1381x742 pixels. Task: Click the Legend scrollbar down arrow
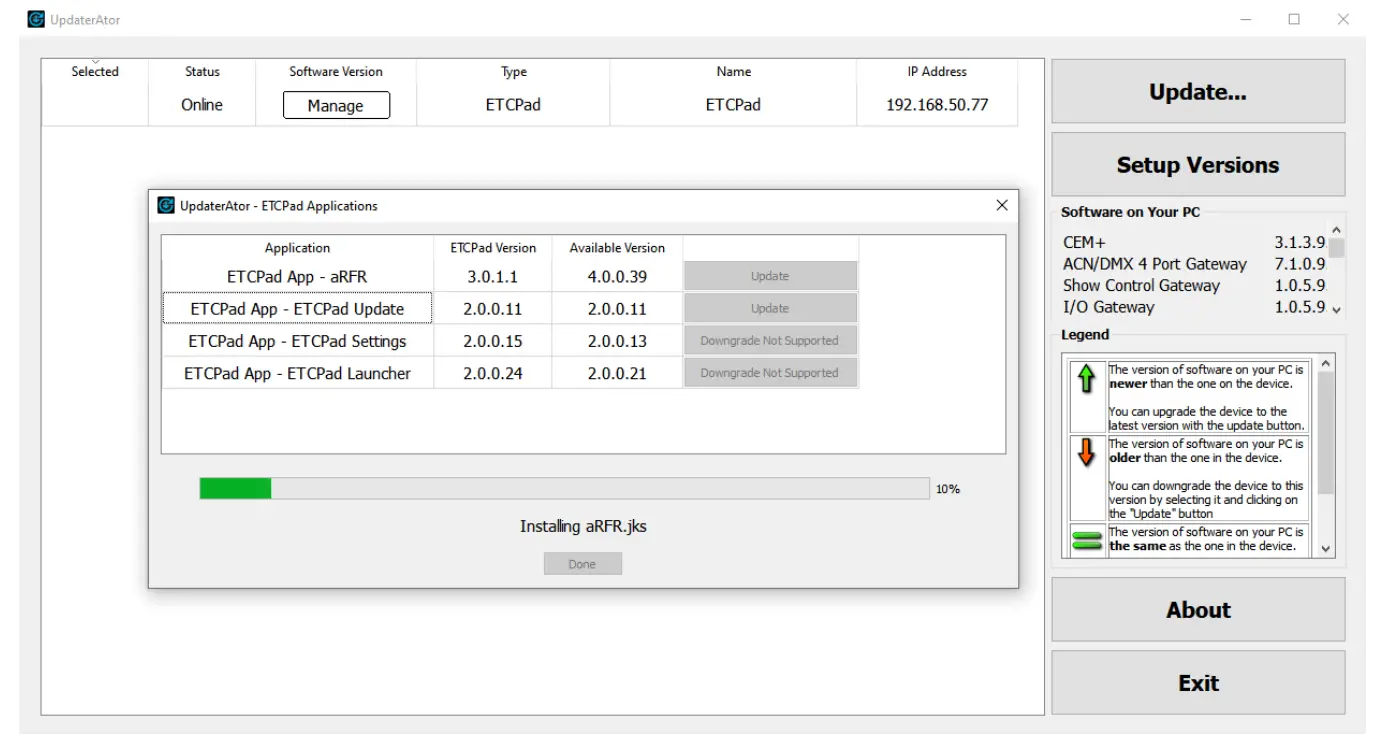click(x=1326, y=548)
